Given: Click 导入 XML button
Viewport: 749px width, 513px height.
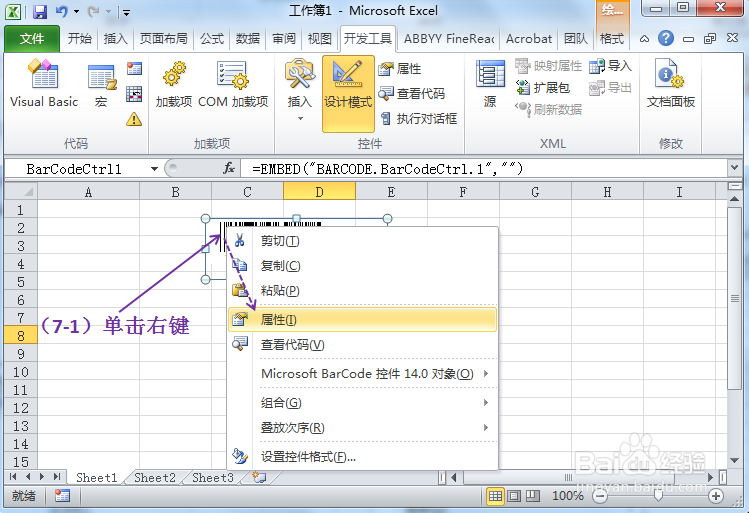Looking at the screenshot, I should coord(610,66).
